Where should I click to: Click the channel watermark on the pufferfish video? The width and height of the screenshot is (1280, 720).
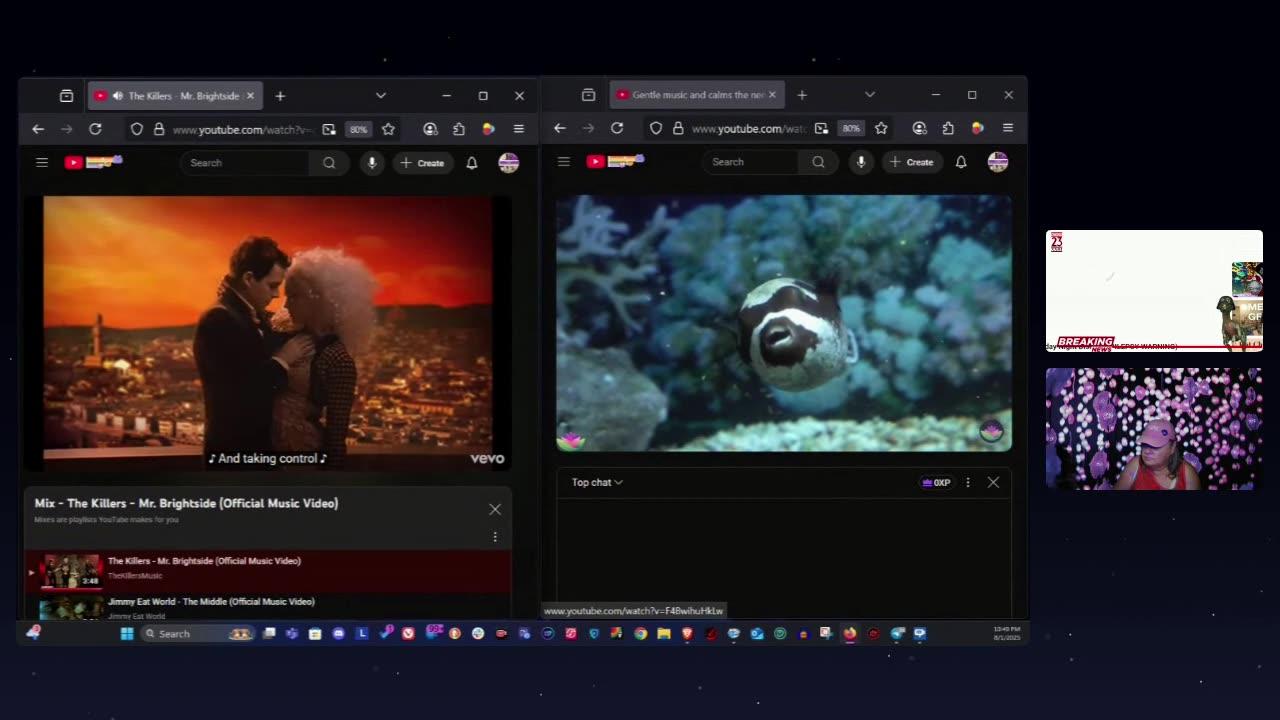click(991, 431)
